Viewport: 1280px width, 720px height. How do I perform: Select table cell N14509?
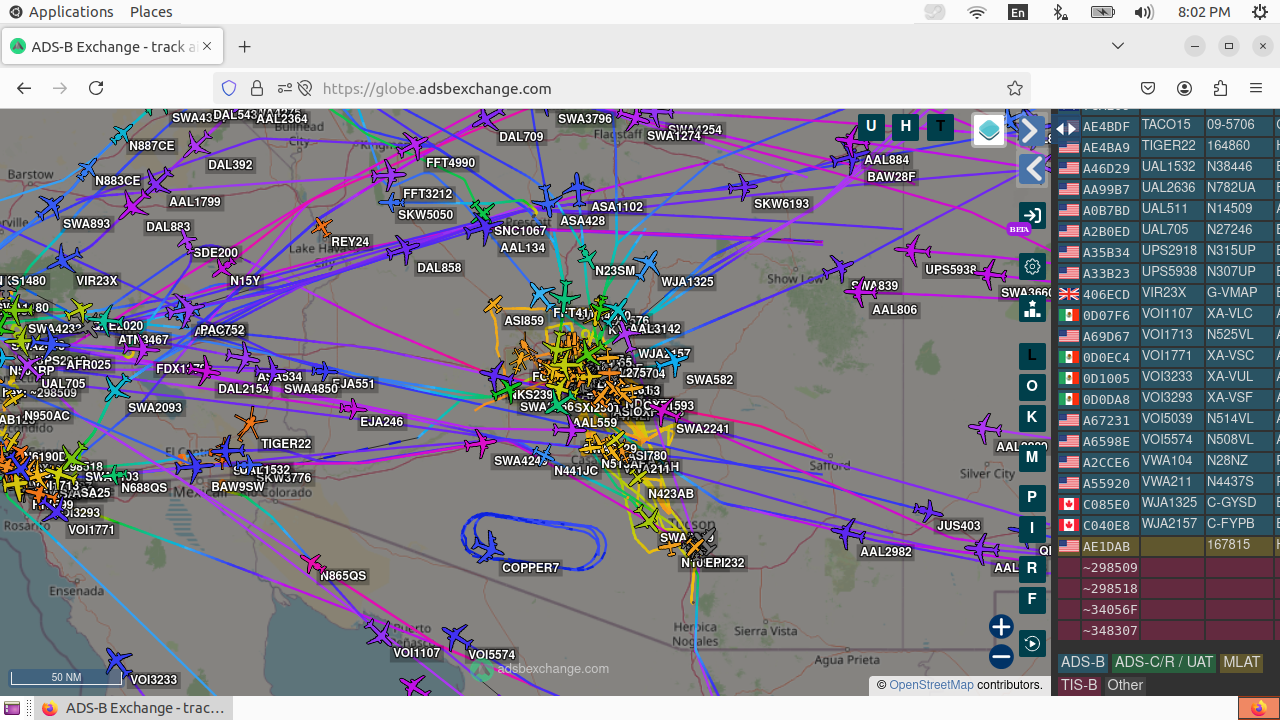[x=1238, y=209]
